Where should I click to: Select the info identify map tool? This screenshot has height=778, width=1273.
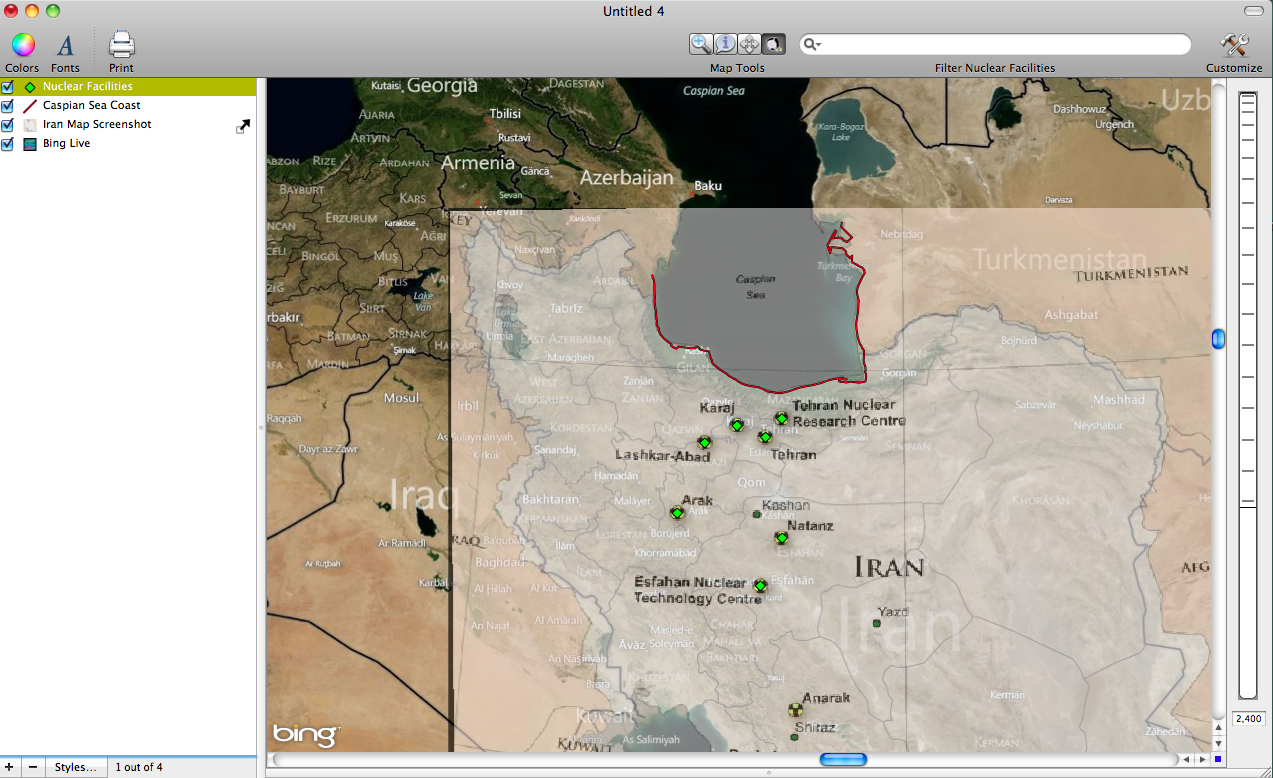pyautogui.click(x=725, y=44)
